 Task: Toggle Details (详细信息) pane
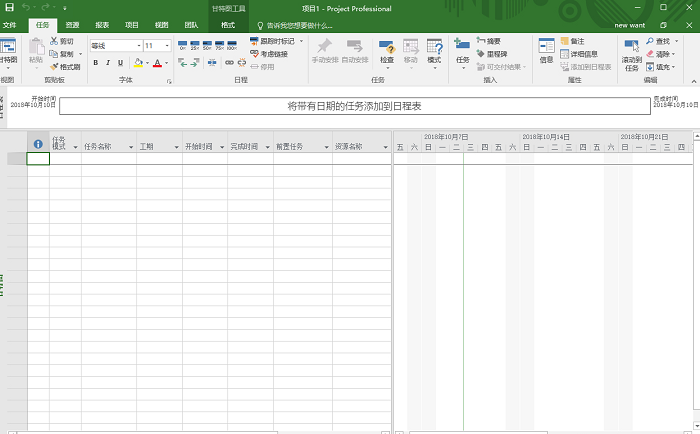(581, 54)
